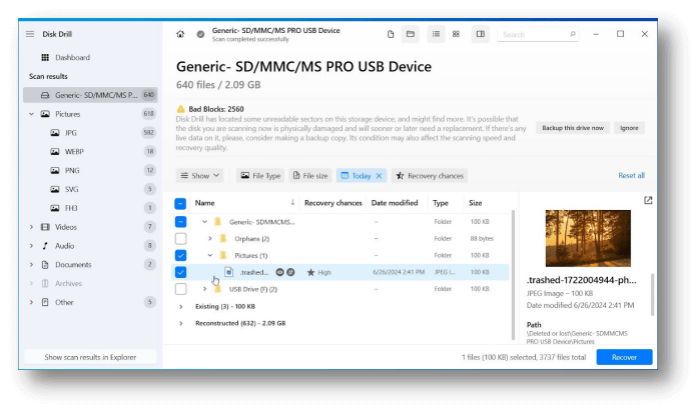Click the High recovery chances star icon
The height and width of the screenshot is (412, 699).
click(x=311, y=272)
